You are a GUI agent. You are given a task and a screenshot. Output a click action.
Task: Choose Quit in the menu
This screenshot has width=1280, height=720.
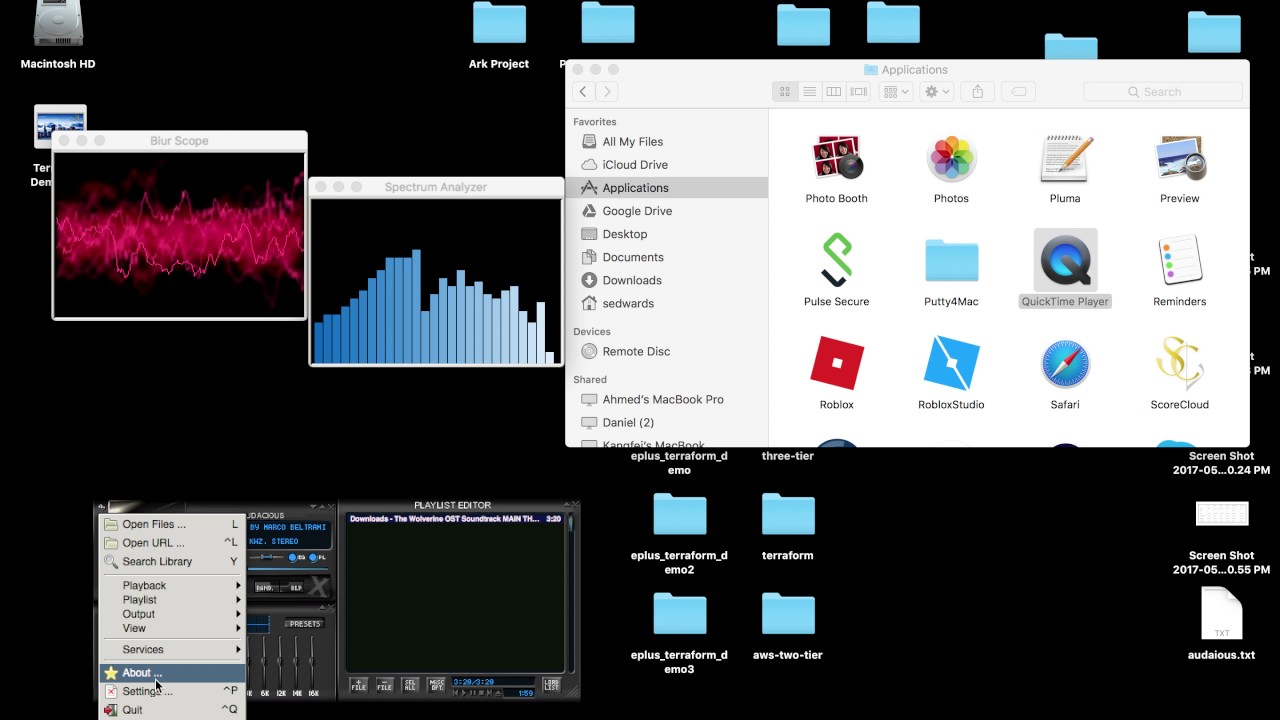tap(172, 710)
